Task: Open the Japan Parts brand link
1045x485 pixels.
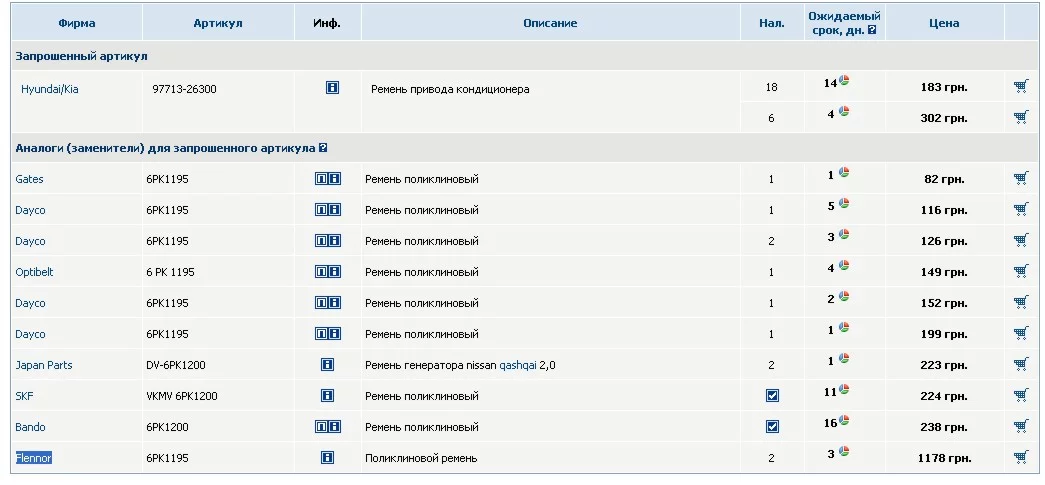Action: pyautogui.click(x=44, y=365)
